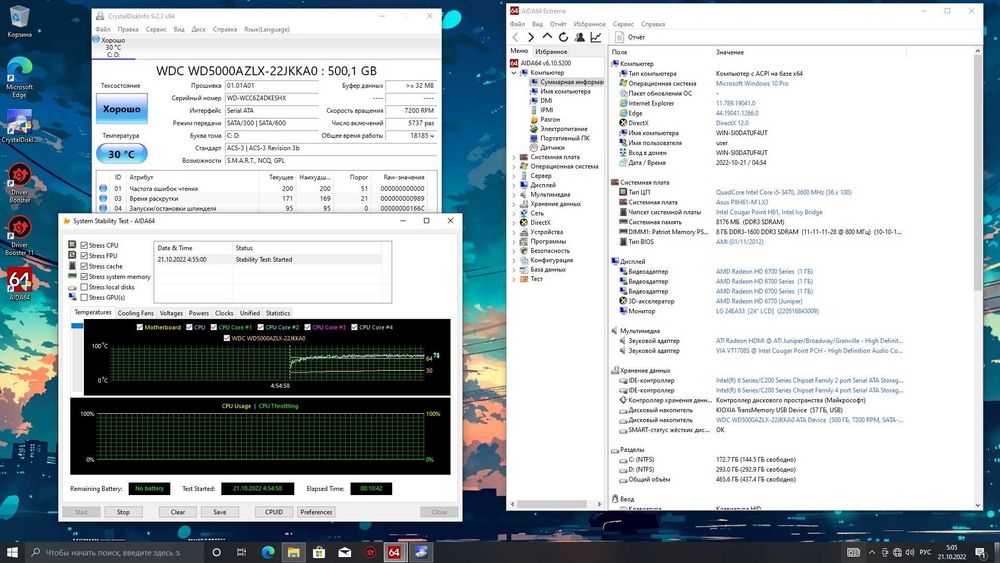The image size is (1000, 563).
Task: Expand Хранение данных tree node
Action: [514, 204]
